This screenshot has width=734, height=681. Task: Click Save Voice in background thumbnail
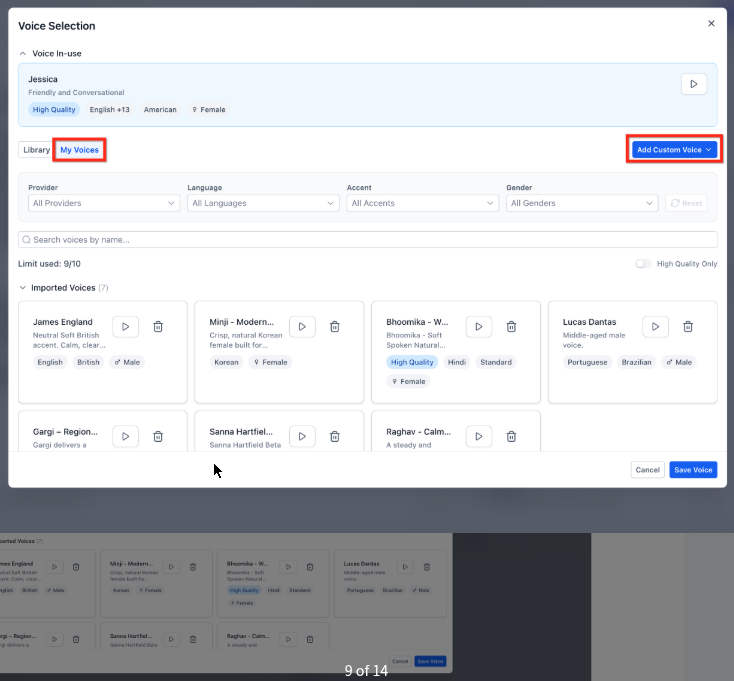430,661
